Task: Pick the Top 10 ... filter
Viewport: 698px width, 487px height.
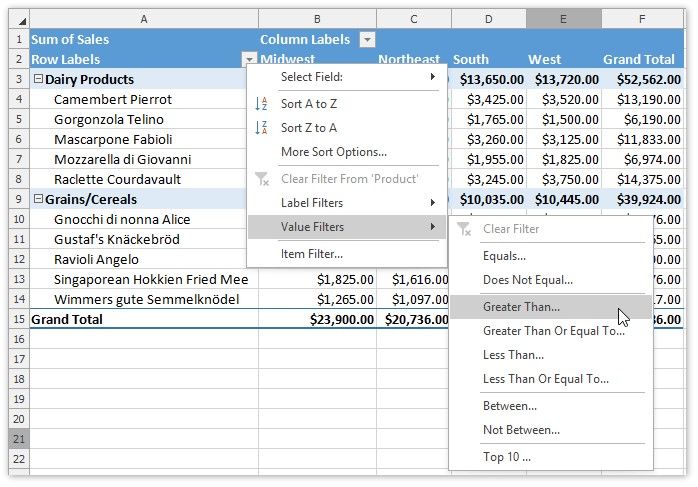Action: (x=507, y=457)
